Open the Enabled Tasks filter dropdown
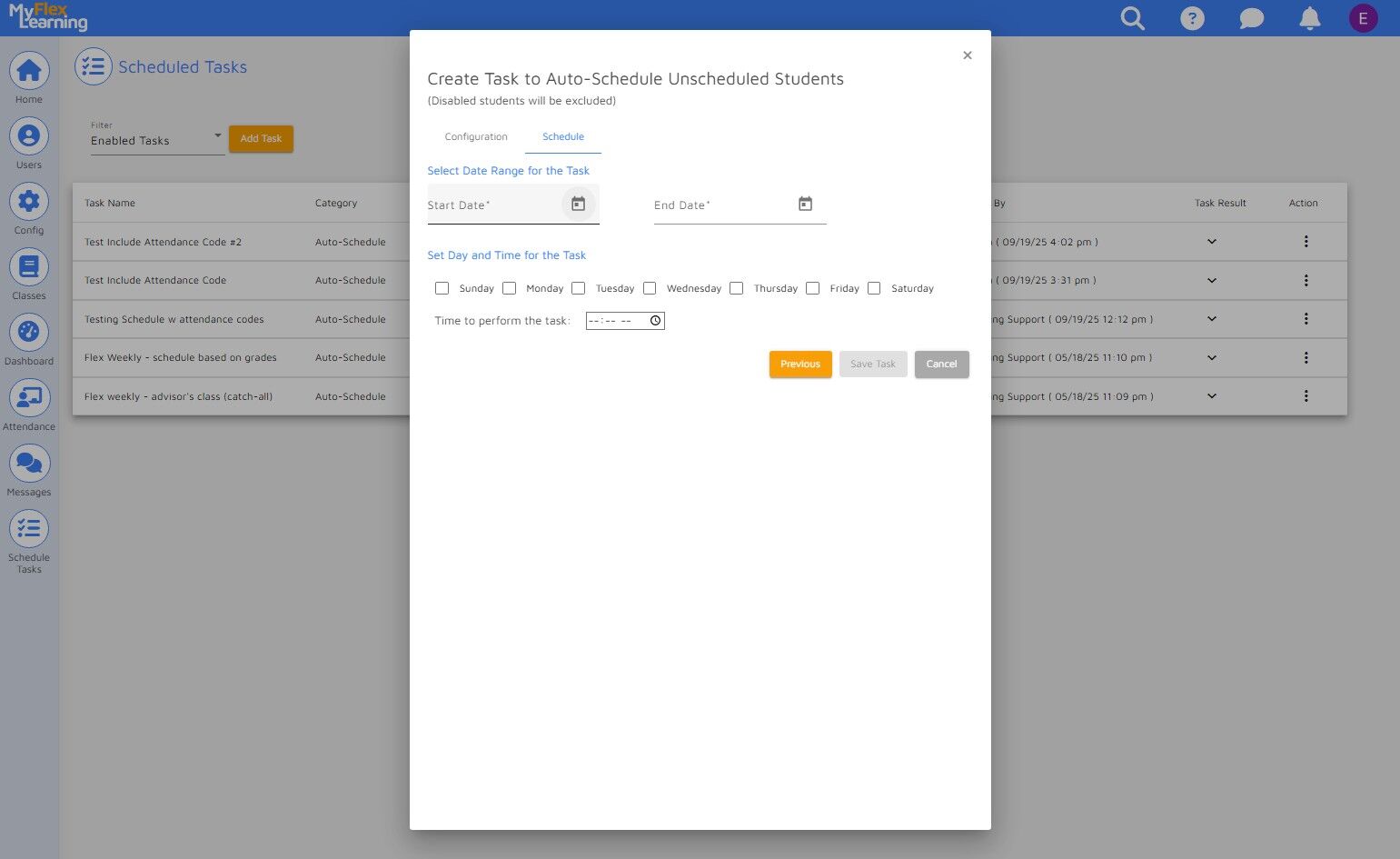 (x=157, y=140)
